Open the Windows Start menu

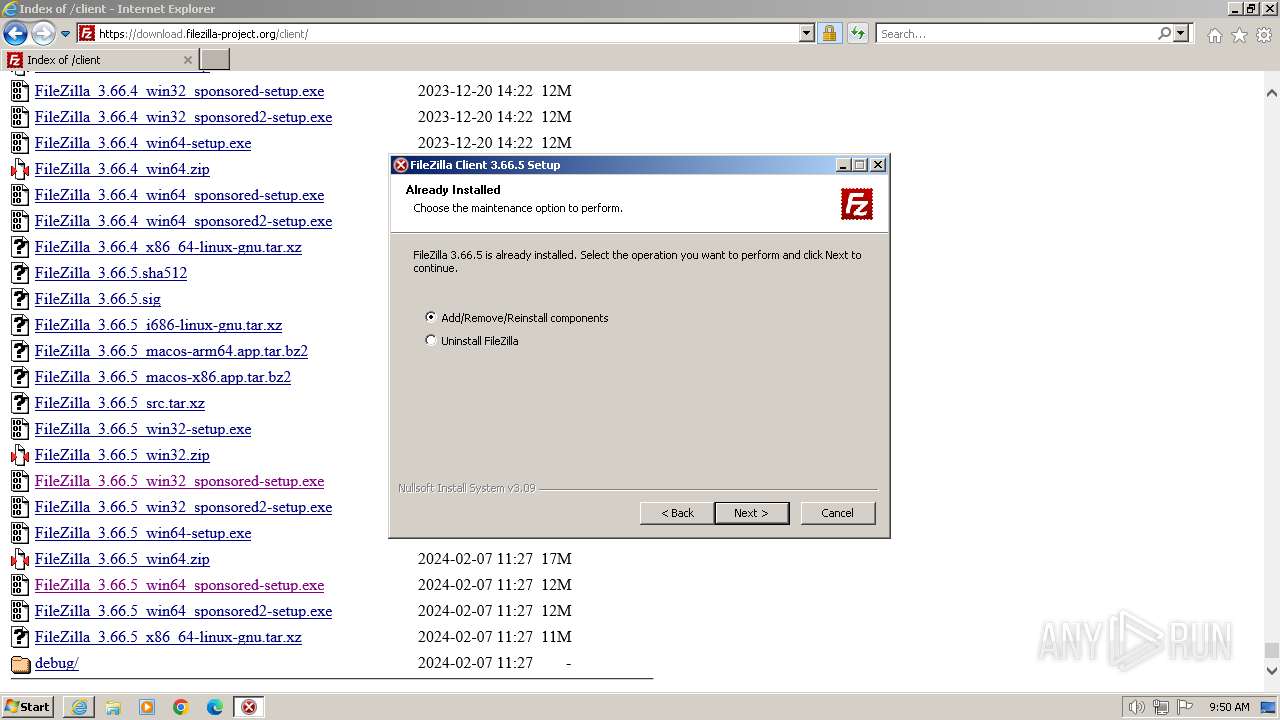(28, 707)
